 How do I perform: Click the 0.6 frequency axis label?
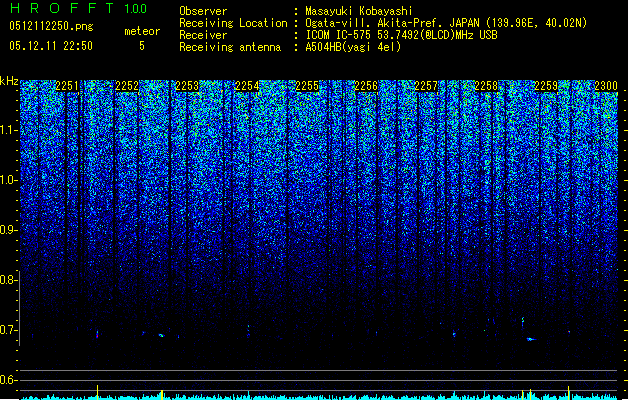click(8, 380)
